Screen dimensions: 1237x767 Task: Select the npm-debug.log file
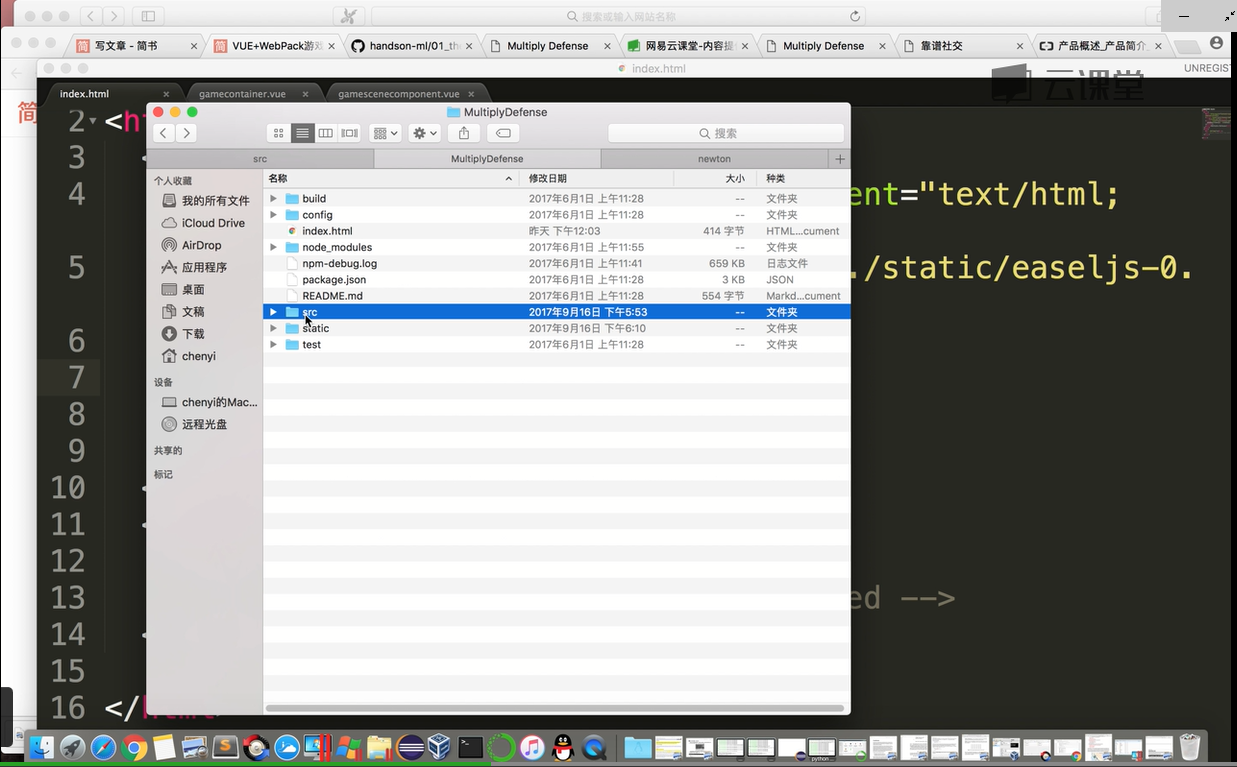pyautogui.click(x=339, y=263)
